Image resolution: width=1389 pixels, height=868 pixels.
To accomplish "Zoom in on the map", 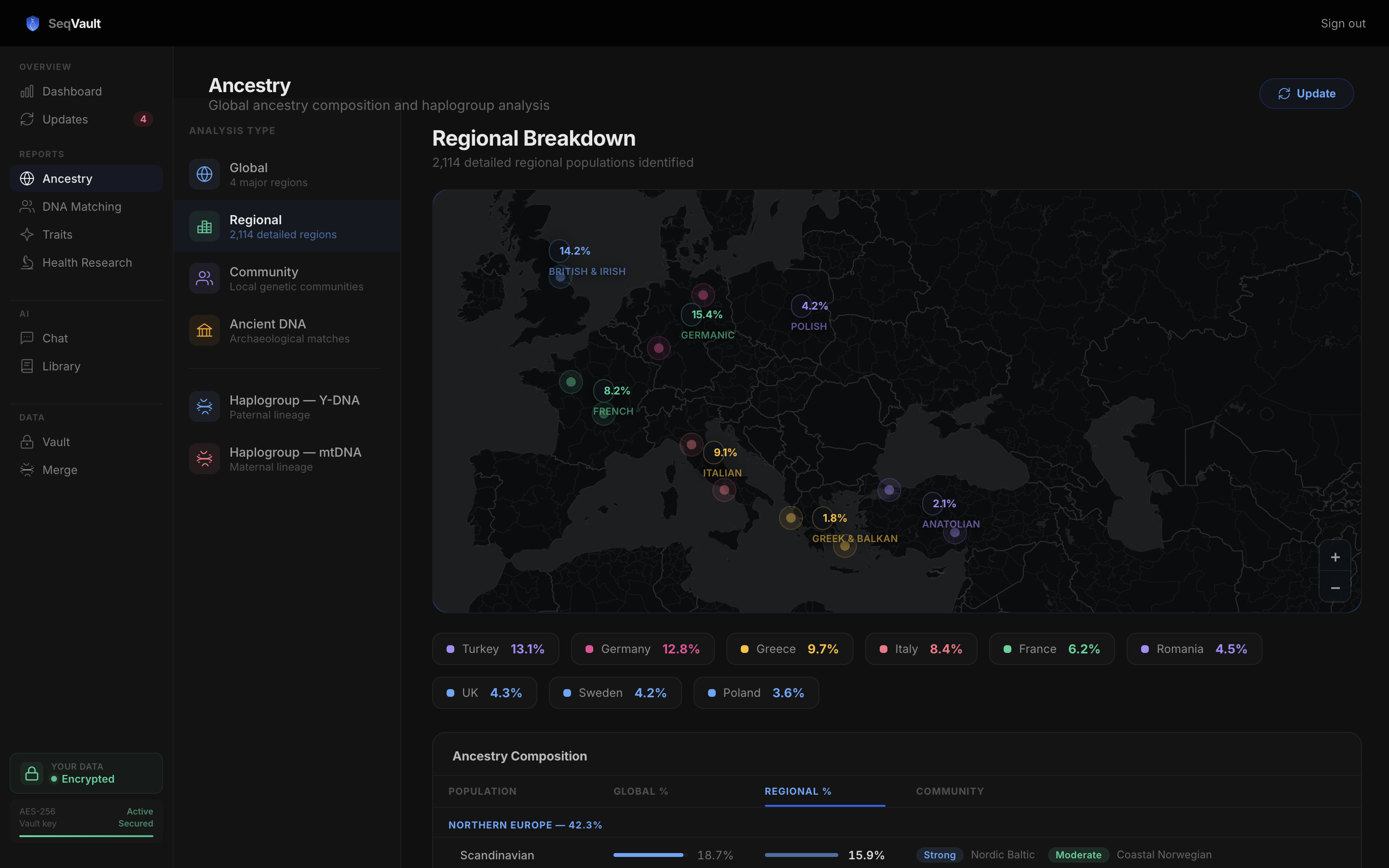I will click(1335, 557).
